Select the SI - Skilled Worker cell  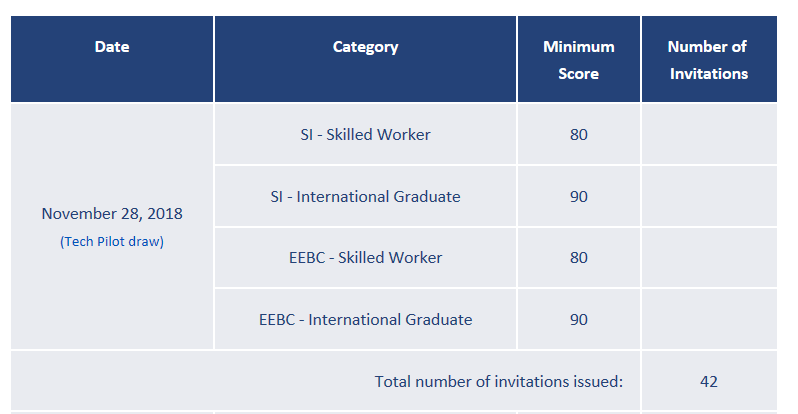click(x=365, y=134)
